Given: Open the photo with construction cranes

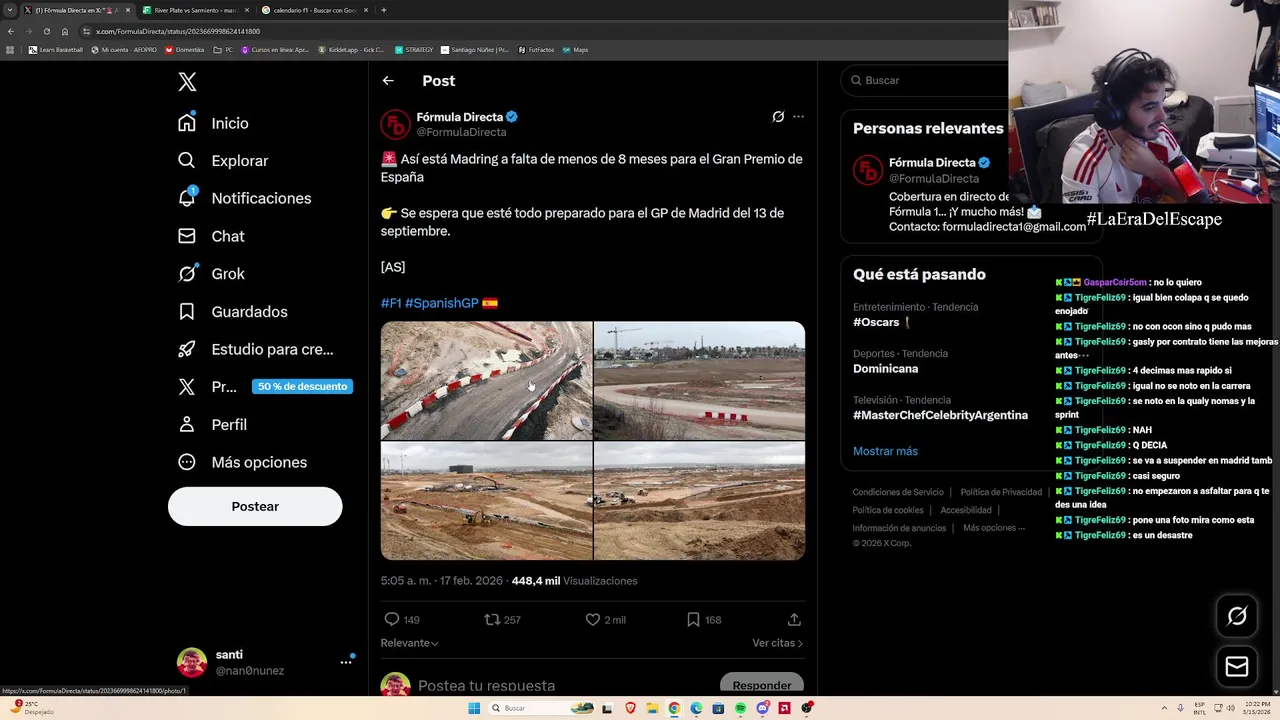Looking at the screenshot, I should pos(699,381).
